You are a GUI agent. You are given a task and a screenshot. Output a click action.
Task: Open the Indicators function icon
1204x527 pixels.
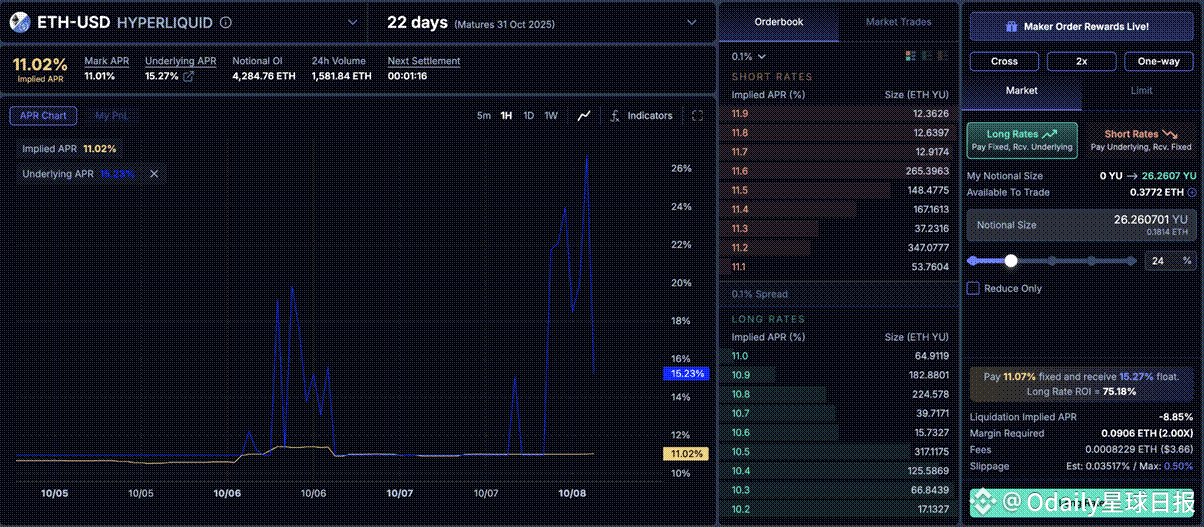[x=615, y=116]
